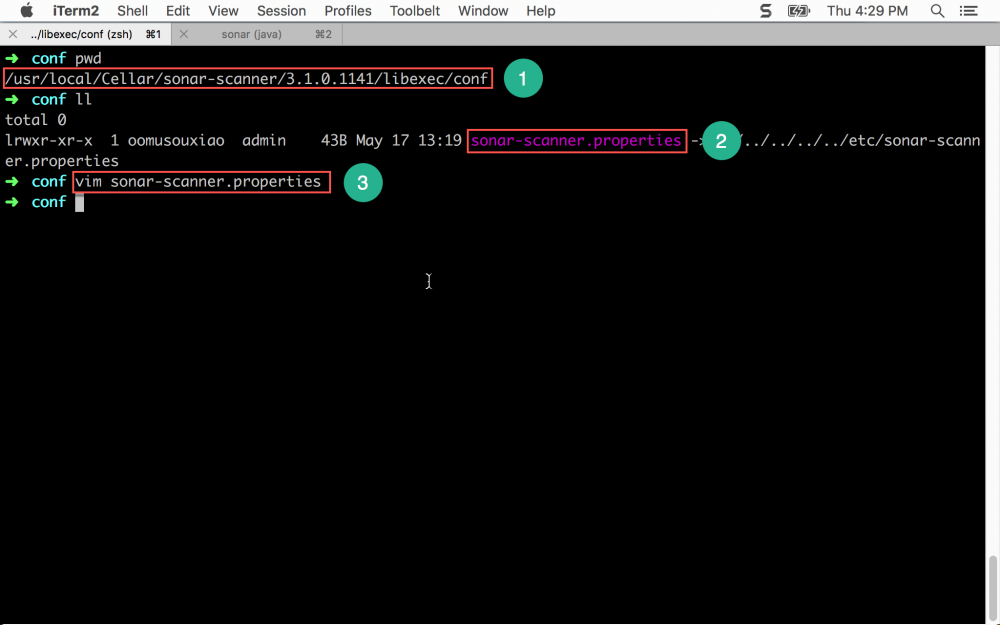This screenshot has height=625, width=1000.
Task: Open the Help menu
Action: click(540, 11)
